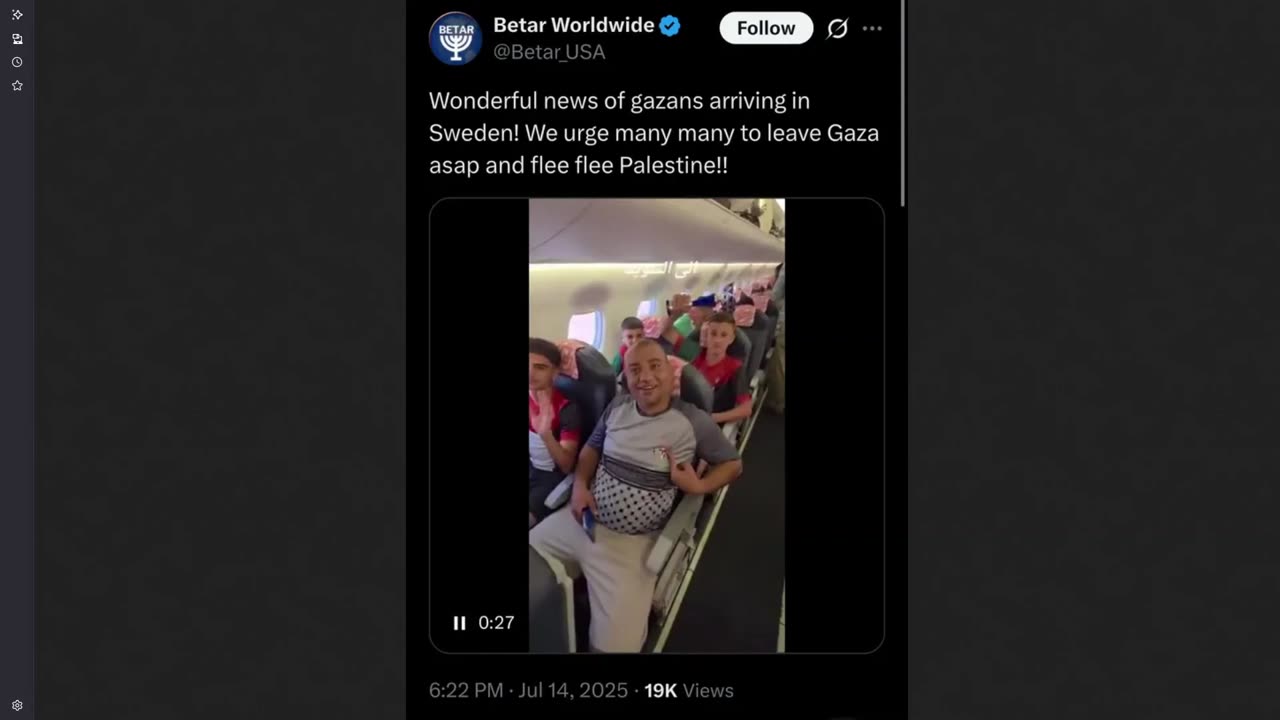Click the 0:27 video time indicator
1280x720 pixels.
tap(496, 623)
